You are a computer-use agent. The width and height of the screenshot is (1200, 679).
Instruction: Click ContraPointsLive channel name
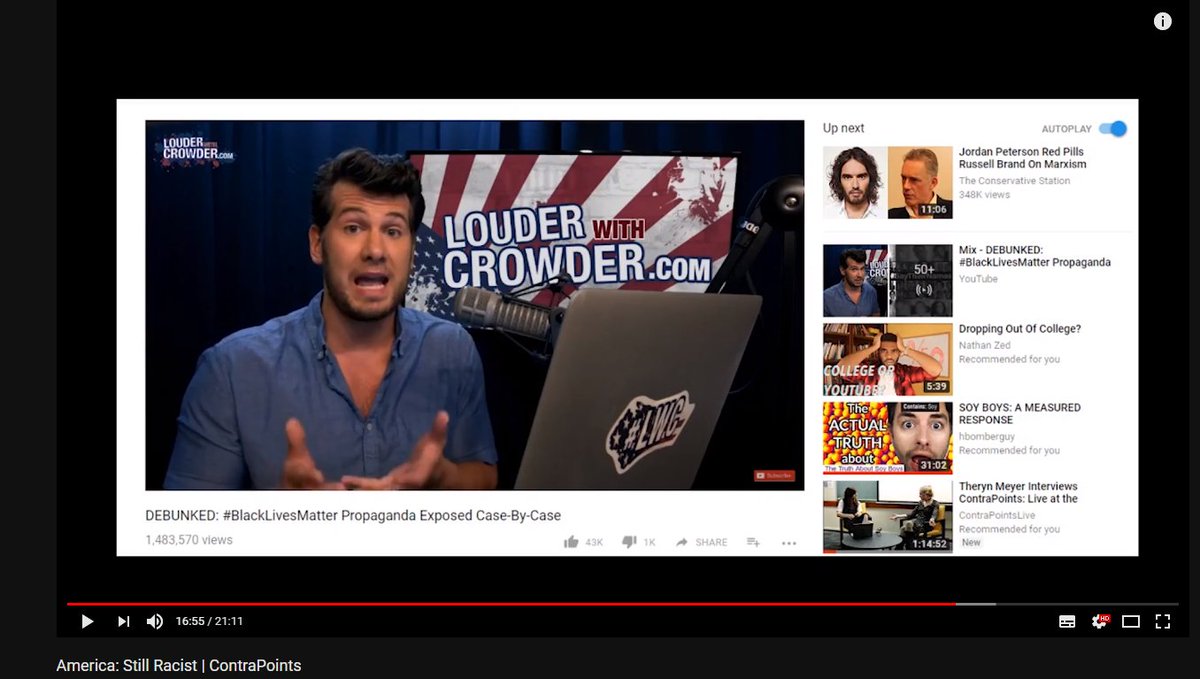tap(997, 515)
